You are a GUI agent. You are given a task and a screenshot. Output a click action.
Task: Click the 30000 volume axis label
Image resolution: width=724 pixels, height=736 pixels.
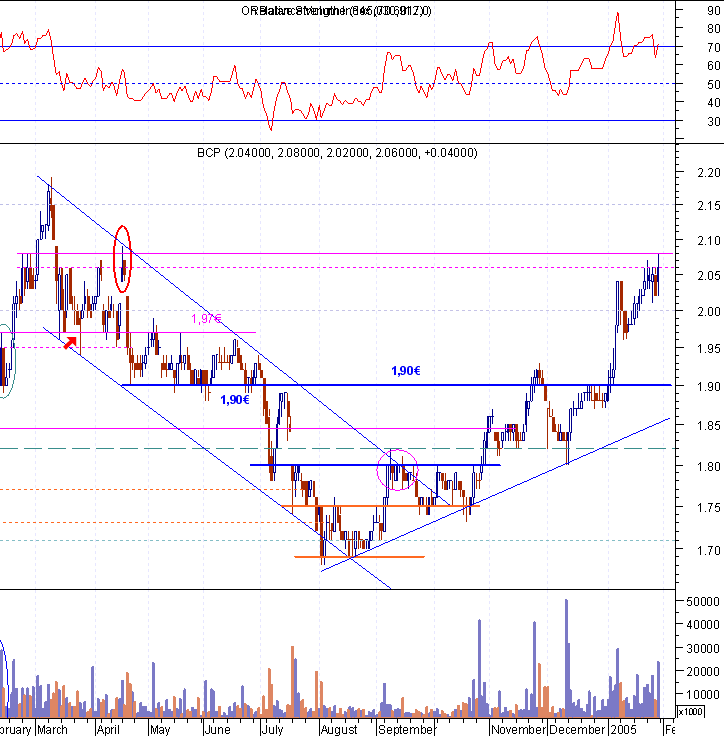pos(703,649)
